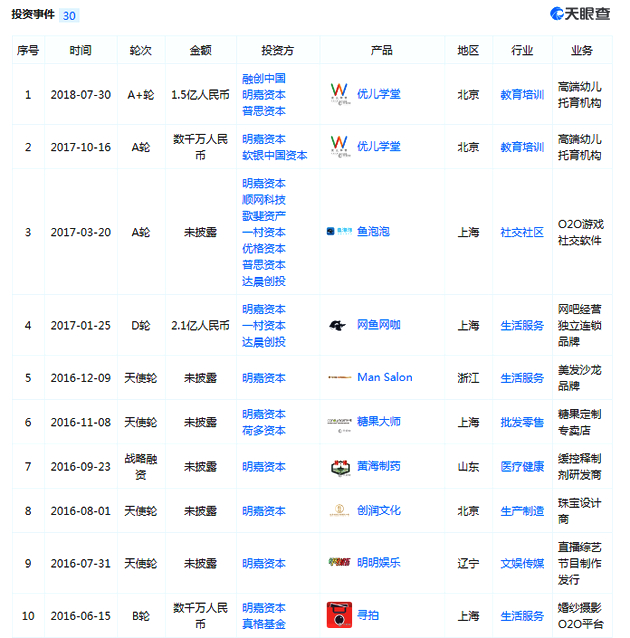This screenshot has width=630, height=638.
Task: Click the 糖果大师 product logo
Action: point(339,424)
